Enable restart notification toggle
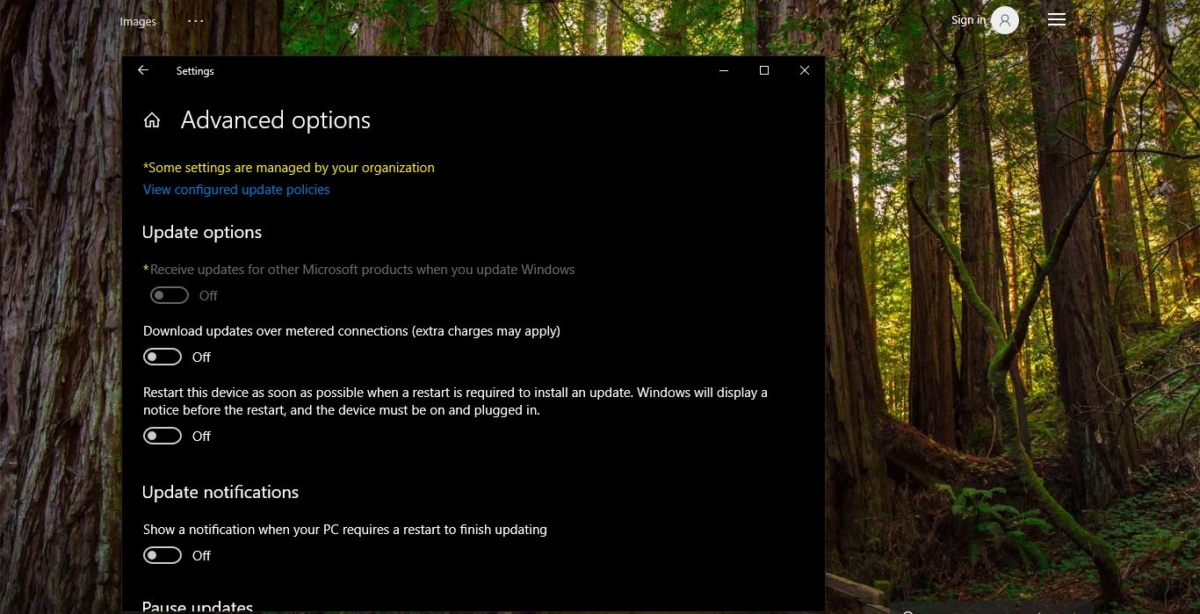The height and width of the screenshot is (614, 1200). coord(162,555)
